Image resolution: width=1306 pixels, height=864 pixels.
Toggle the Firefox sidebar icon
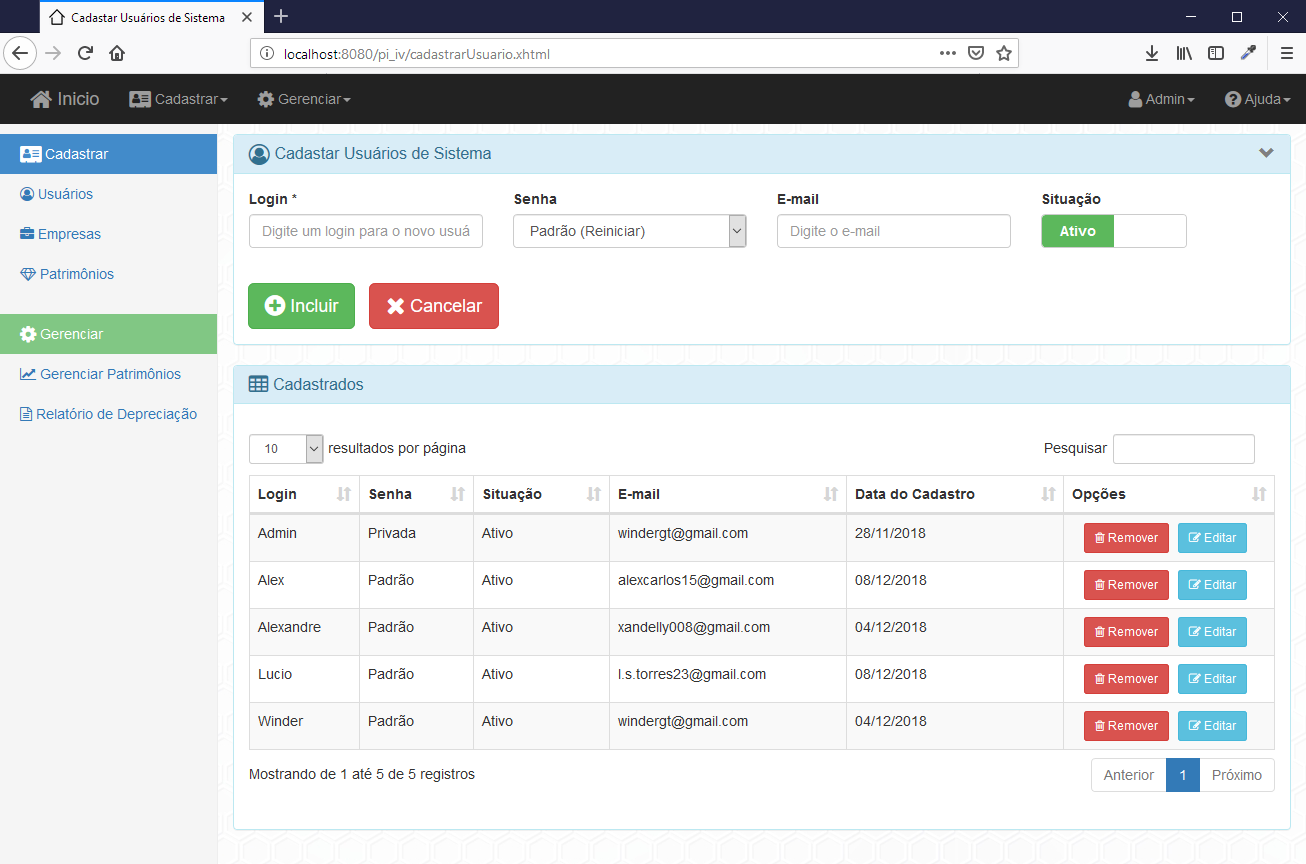[x=1216, y=53]
